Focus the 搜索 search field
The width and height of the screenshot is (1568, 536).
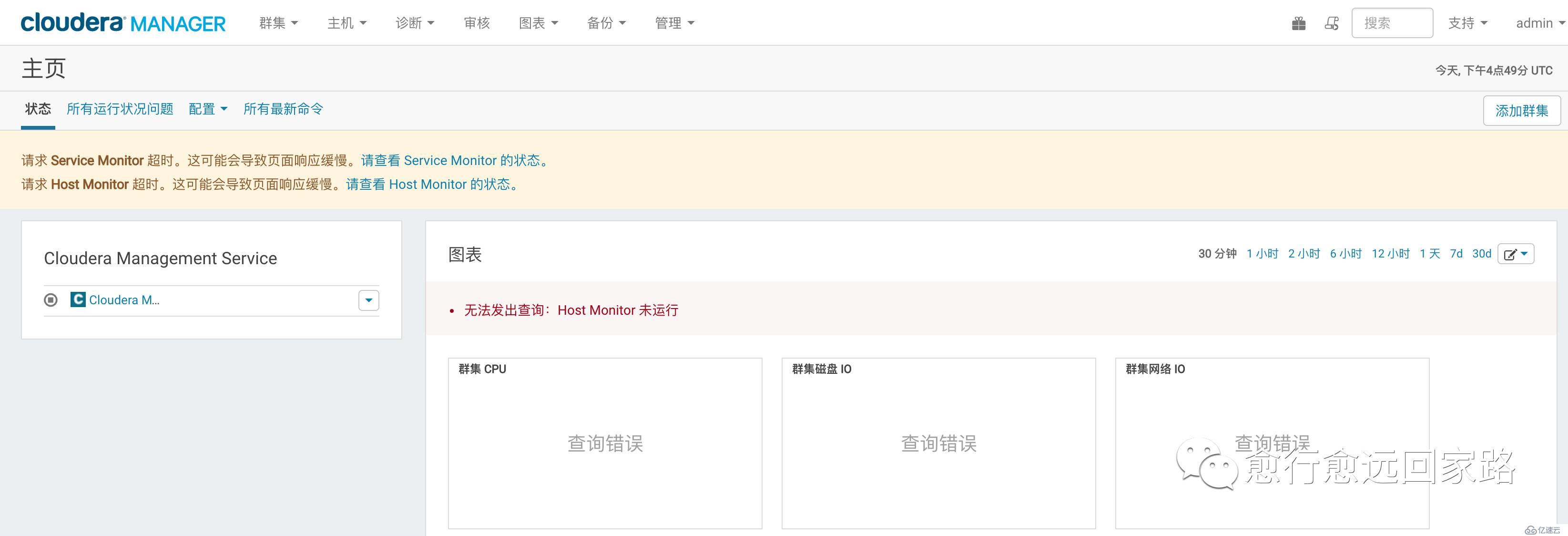[1392, 23]
